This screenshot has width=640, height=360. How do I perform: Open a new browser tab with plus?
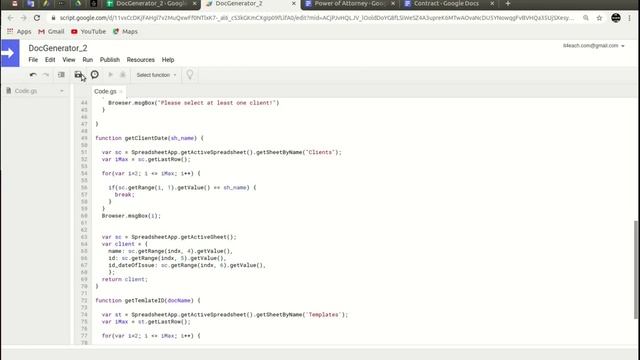[508, 4]
